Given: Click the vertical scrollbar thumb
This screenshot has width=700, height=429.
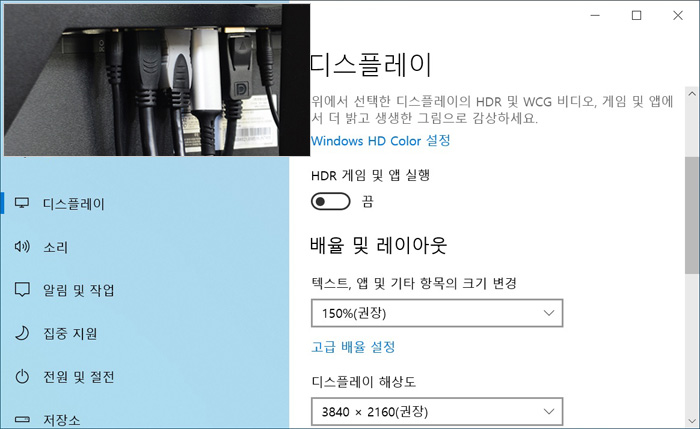Looking at the screenshot, I should coord(692,215).
